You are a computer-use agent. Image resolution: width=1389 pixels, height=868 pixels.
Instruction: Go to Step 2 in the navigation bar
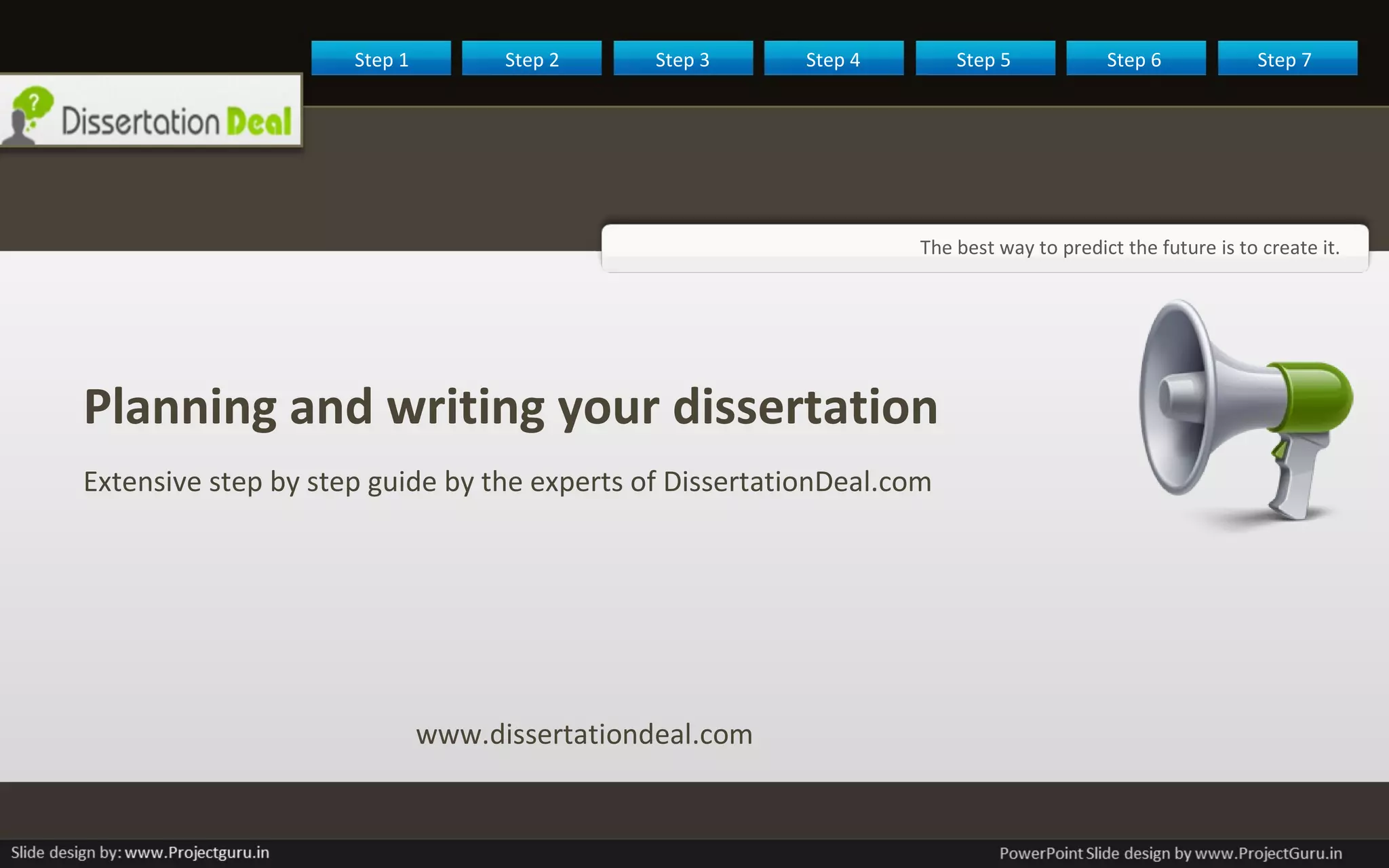point(531,59)
